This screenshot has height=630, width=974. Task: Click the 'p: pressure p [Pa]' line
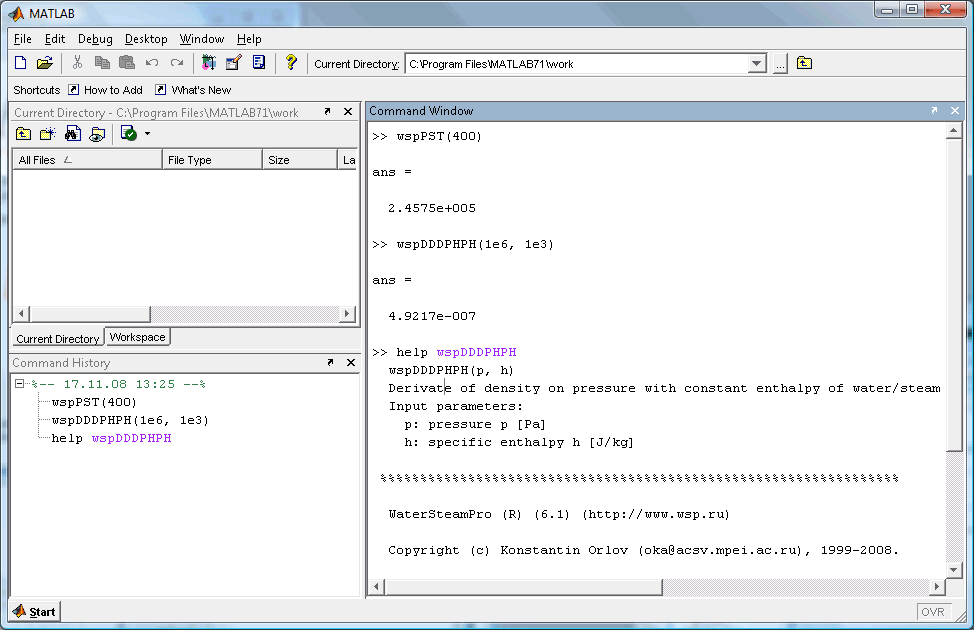click(475, 424)
